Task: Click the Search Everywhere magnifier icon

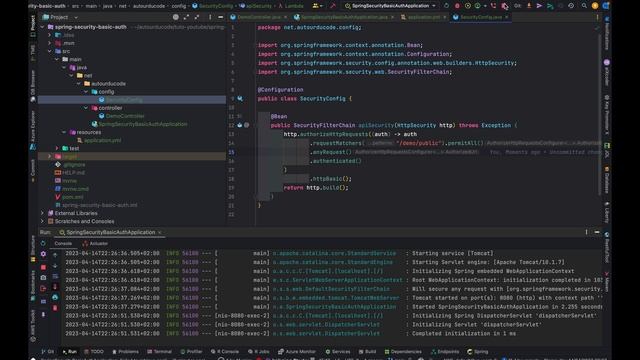Action: click(x=584, y=6)
